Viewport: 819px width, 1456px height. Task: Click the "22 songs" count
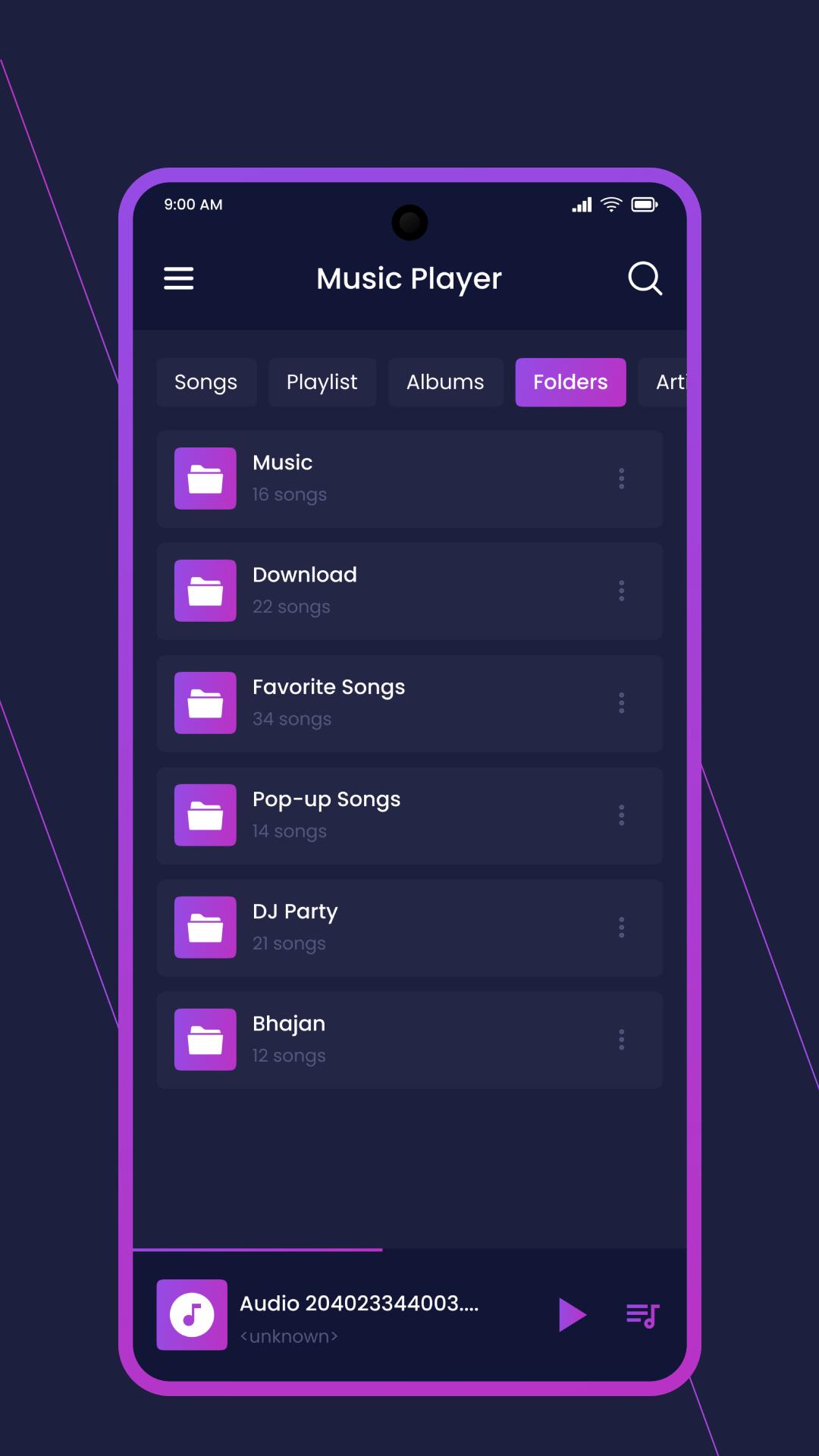pos(291,607)
